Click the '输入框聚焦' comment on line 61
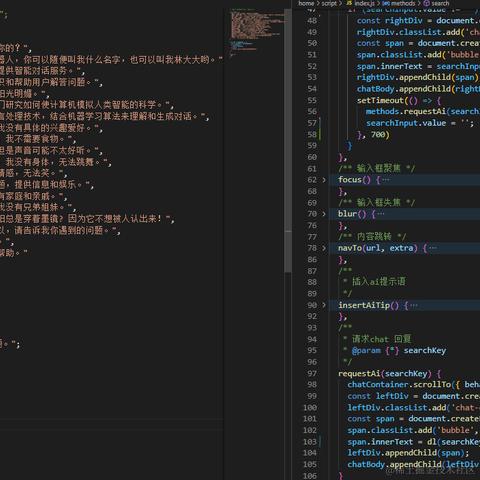Viewport: 480px width, 480px height. click(x=378, y=168)
